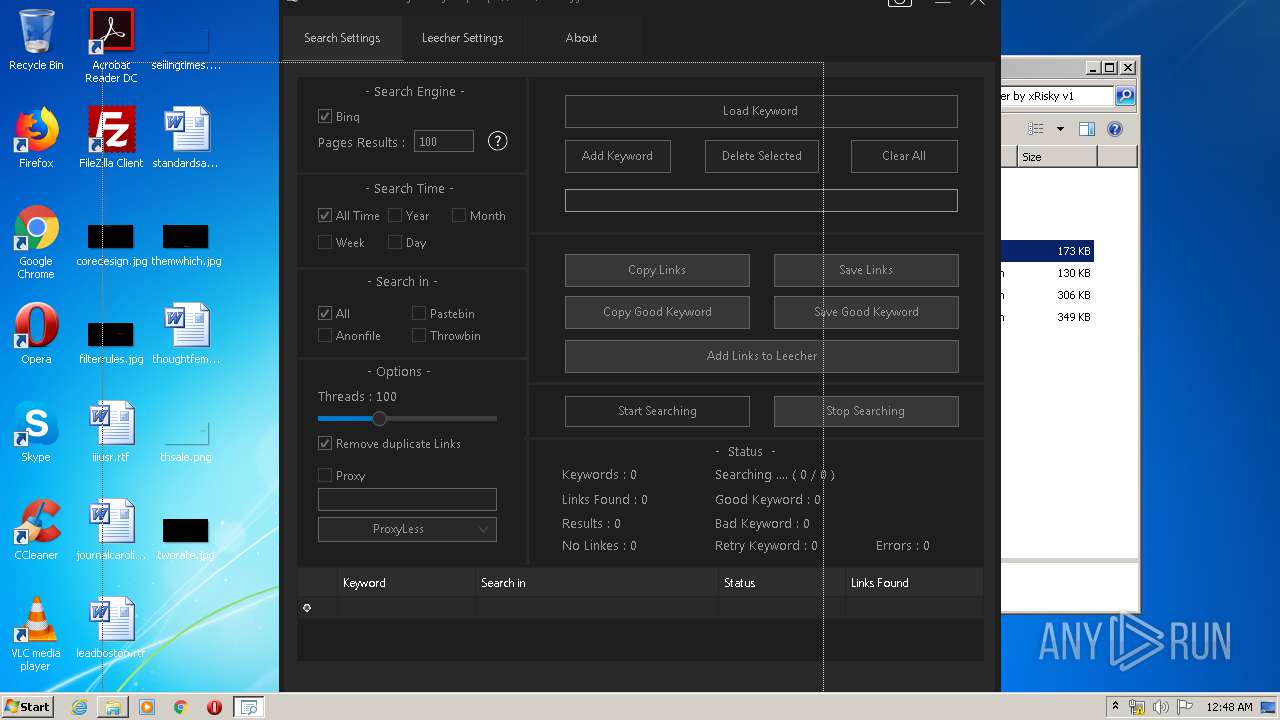
Task: Select themwhich.jpg file on desktop
Action: coord(186,246)
